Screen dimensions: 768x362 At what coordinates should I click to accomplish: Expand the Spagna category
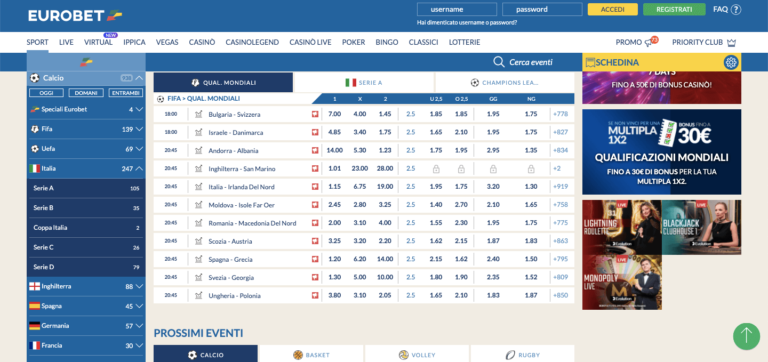pos(139,306)
